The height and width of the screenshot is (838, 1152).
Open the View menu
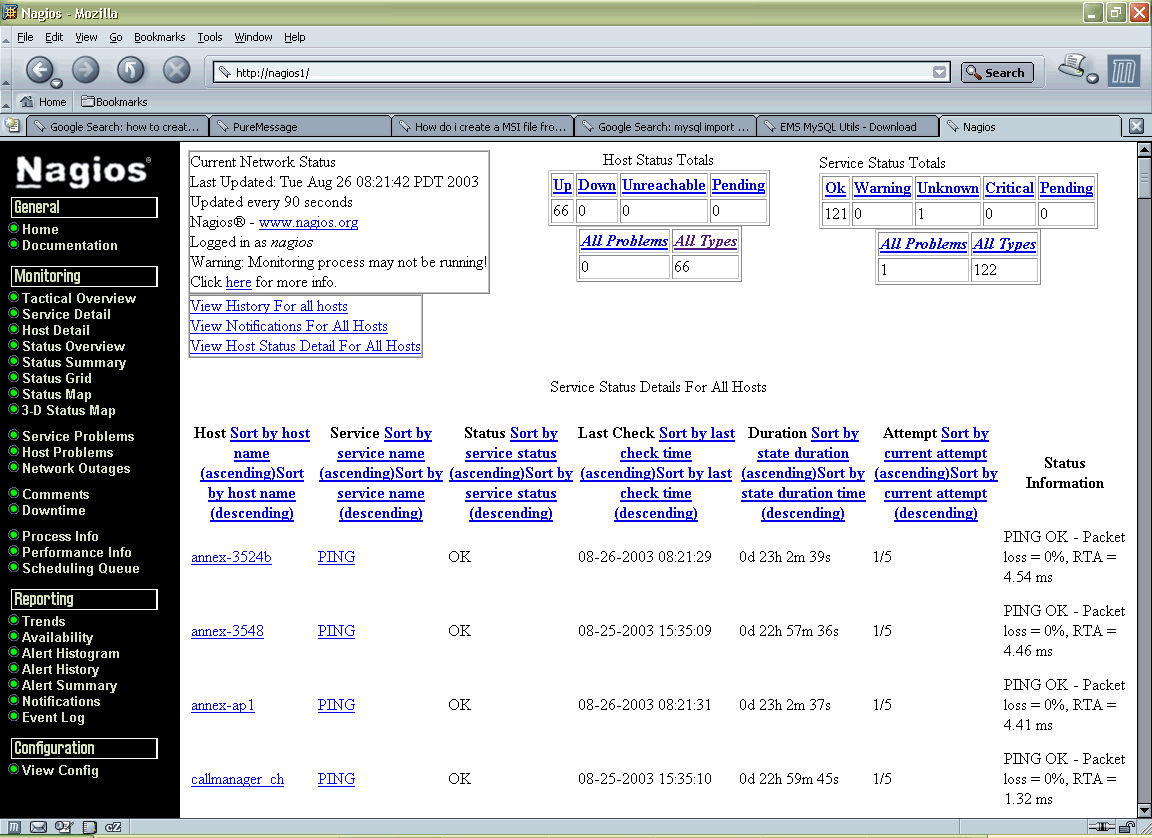coord(86,37)
